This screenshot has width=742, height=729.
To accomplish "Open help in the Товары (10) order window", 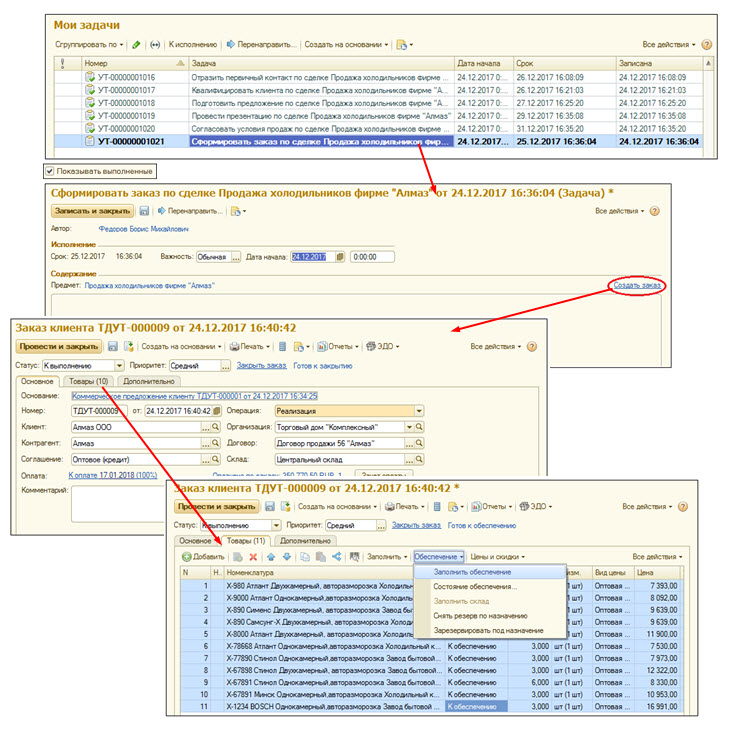I will click(532, 346).
